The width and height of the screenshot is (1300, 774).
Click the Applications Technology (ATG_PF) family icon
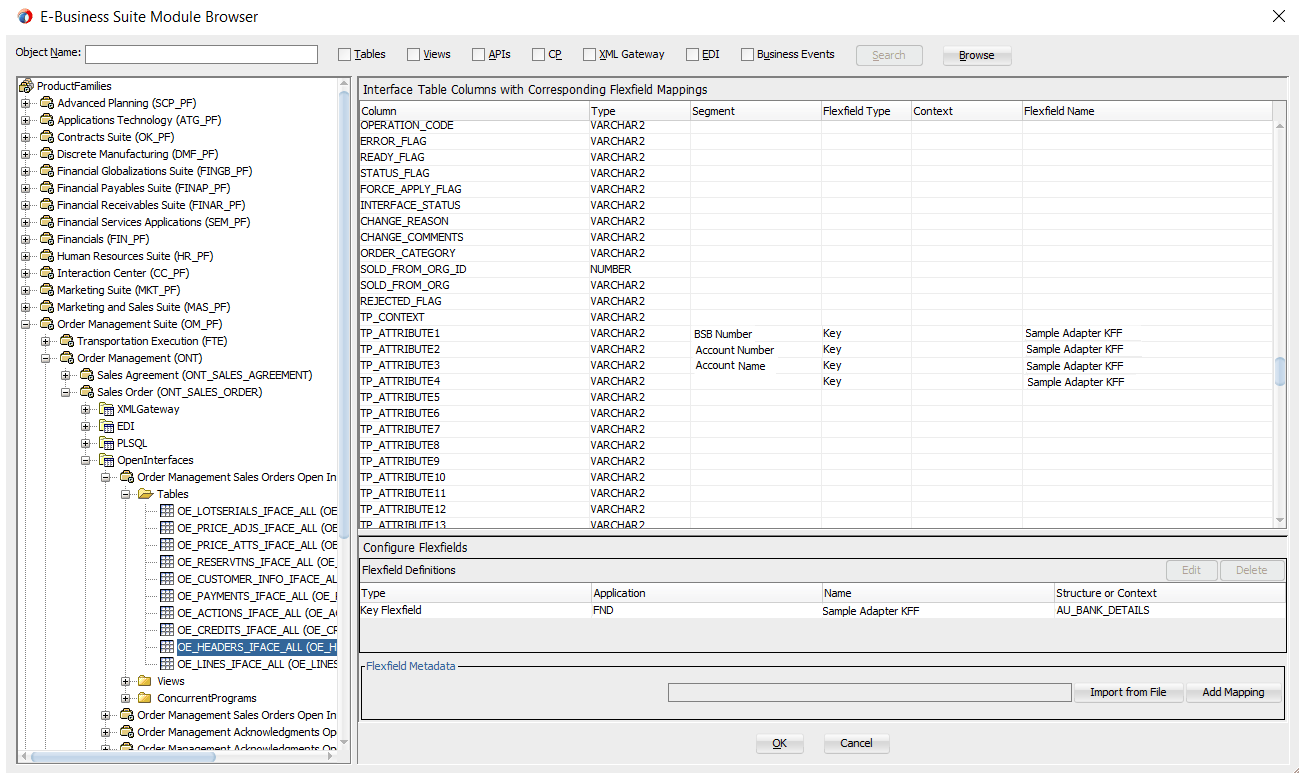tap(46, 120)
